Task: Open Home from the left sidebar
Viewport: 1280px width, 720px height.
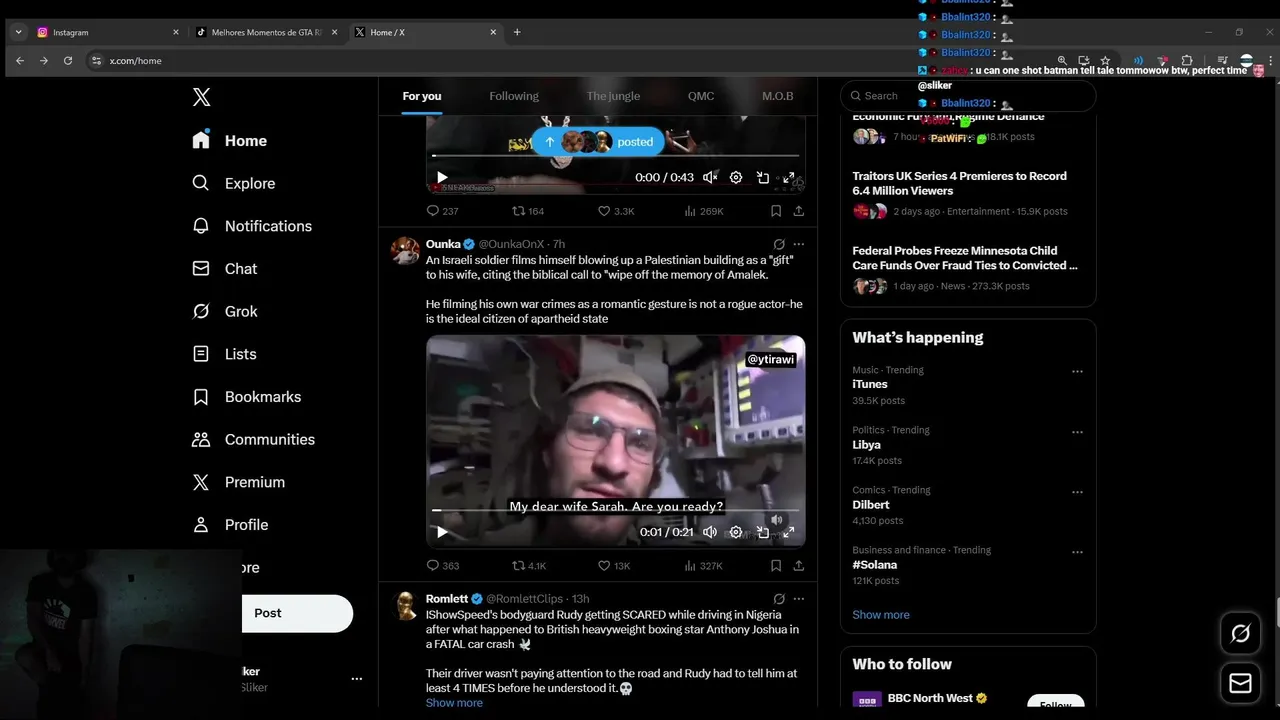Action: [x=230, y=141]
